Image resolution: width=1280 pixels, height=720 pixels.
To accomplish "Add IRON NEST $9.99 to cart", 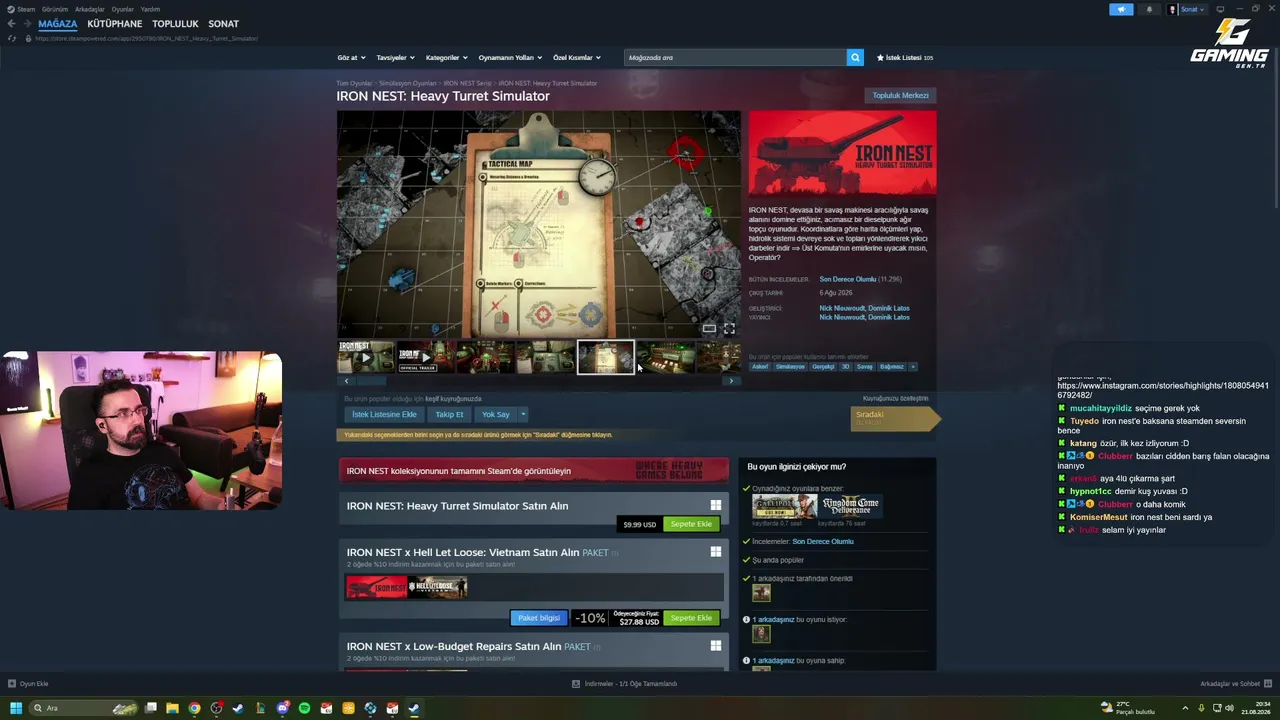I will tap(691, 524).
